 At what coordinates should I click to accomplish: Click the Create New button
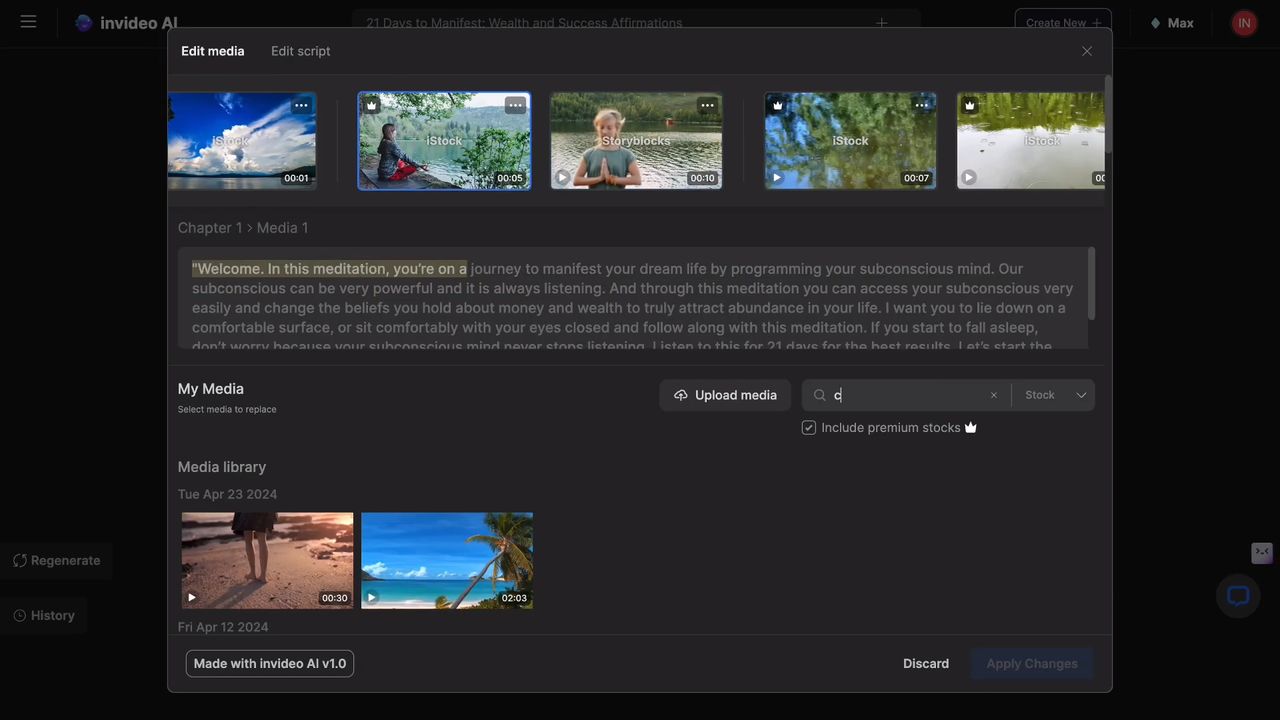point(1063,23)
